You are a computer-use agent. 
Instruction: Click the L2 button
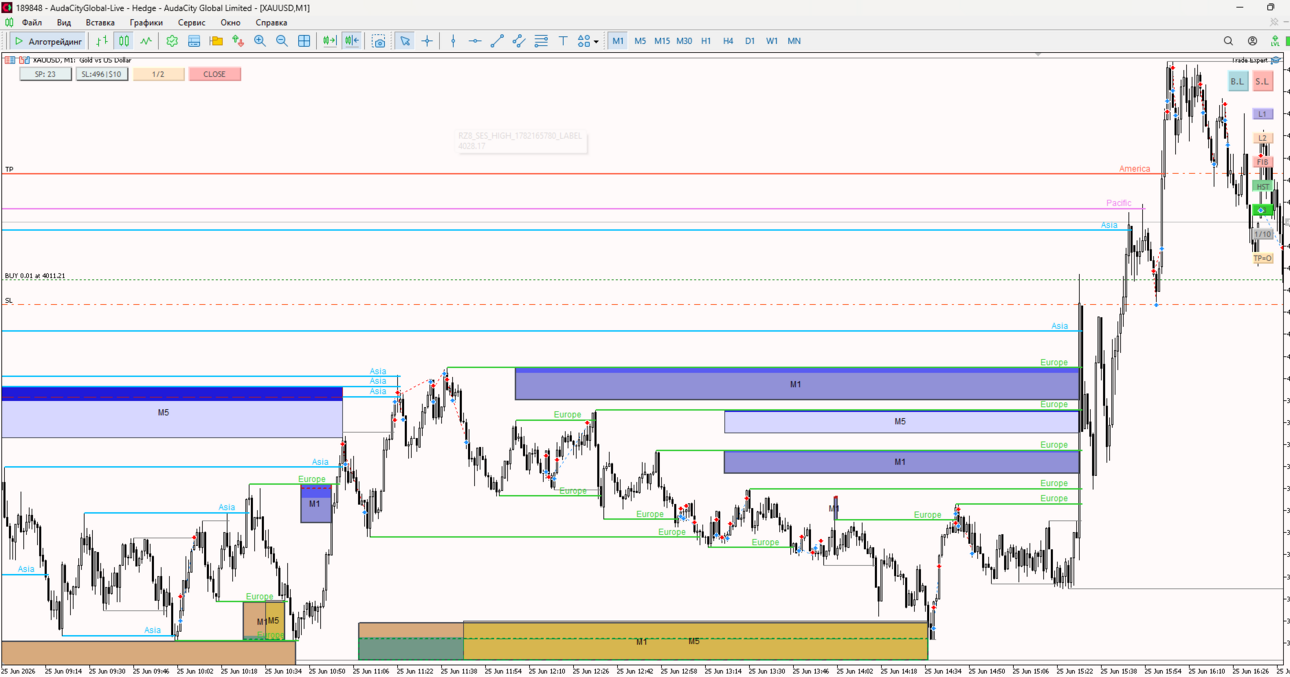1263,138
